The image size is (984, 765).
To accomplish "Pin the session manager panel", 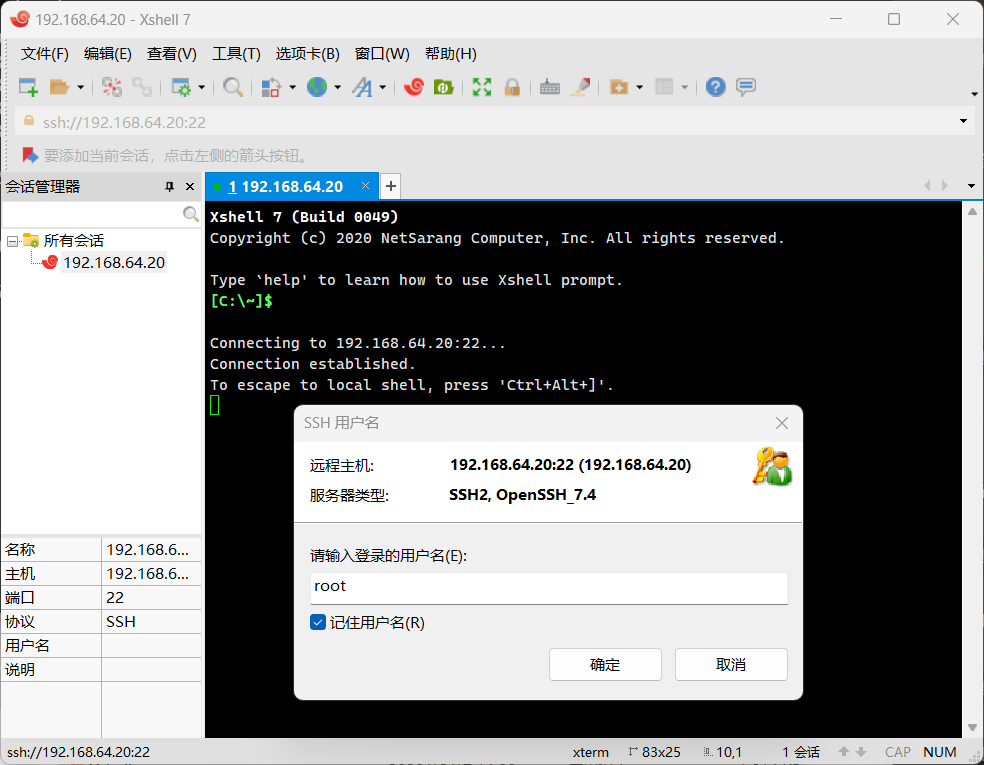I will [x=169, y=186].
